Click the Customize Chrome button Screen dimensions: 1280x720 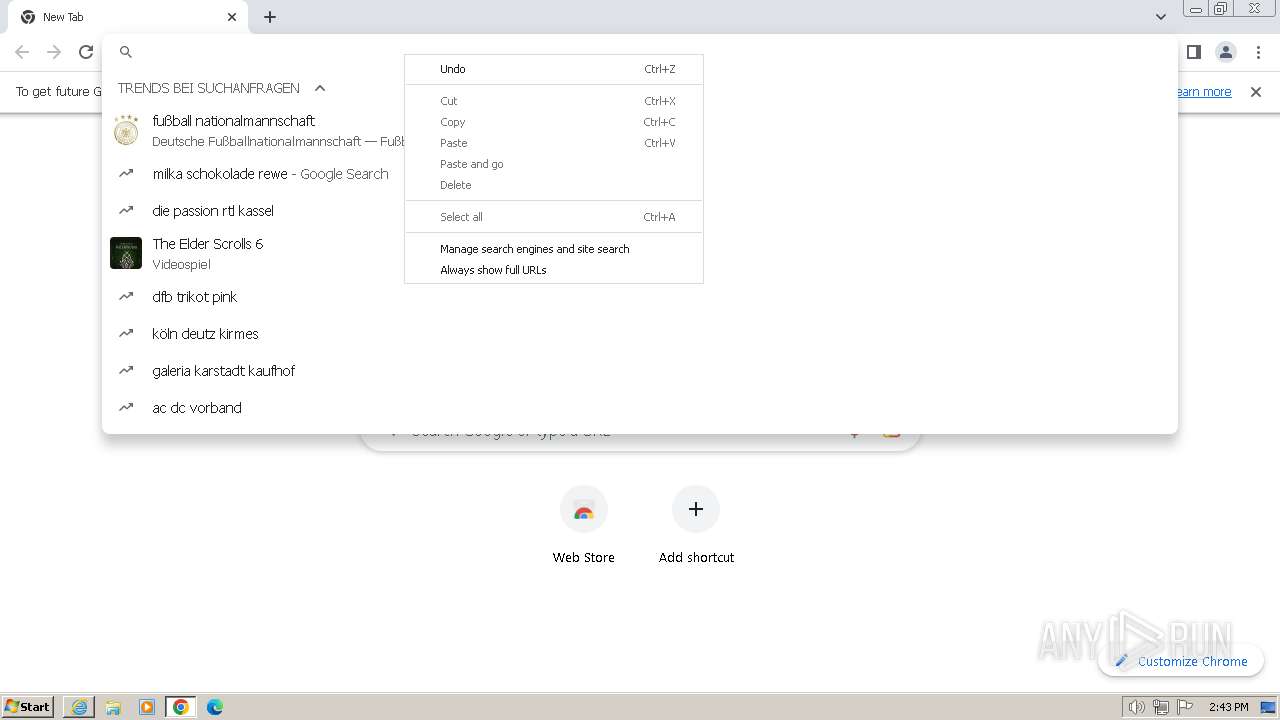[1181, 661]
